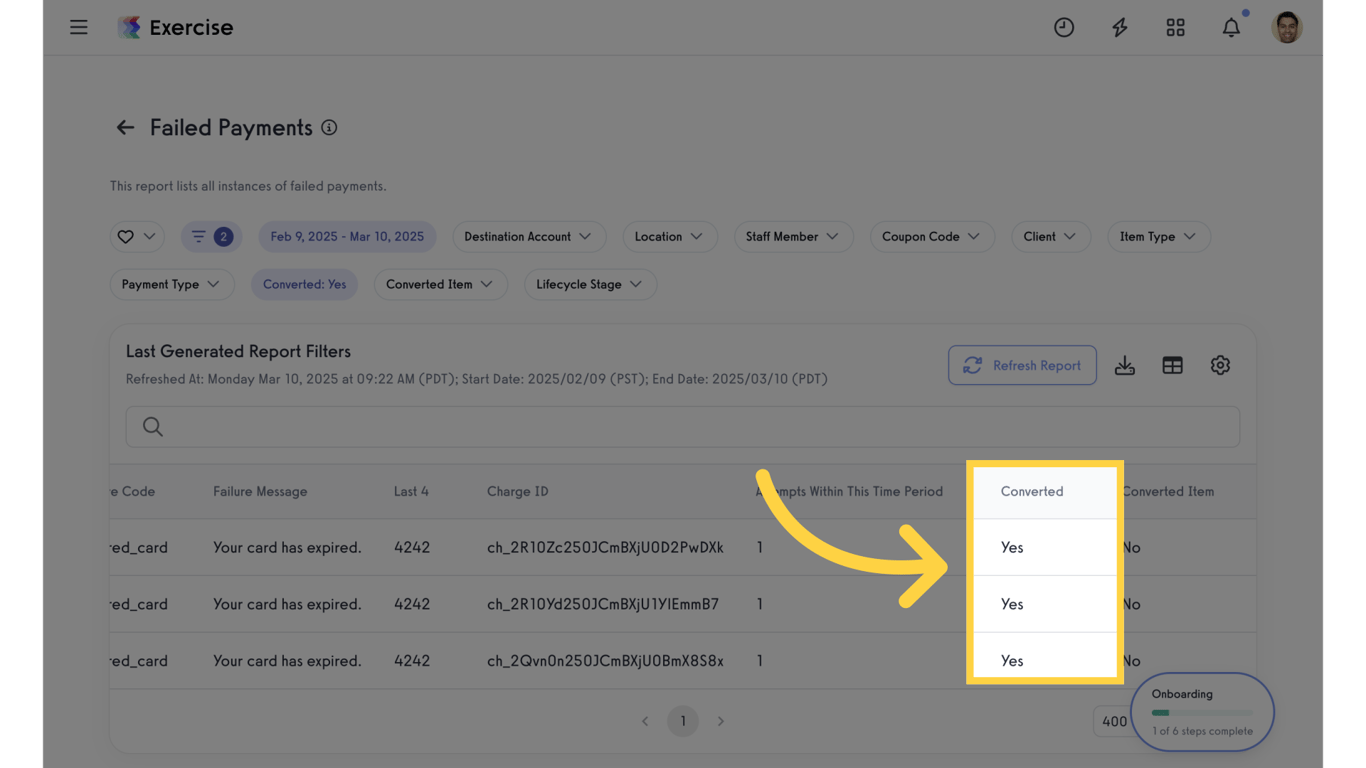
Task: Expand the Staff Member filter dropdown
Action: coord(793,236)
